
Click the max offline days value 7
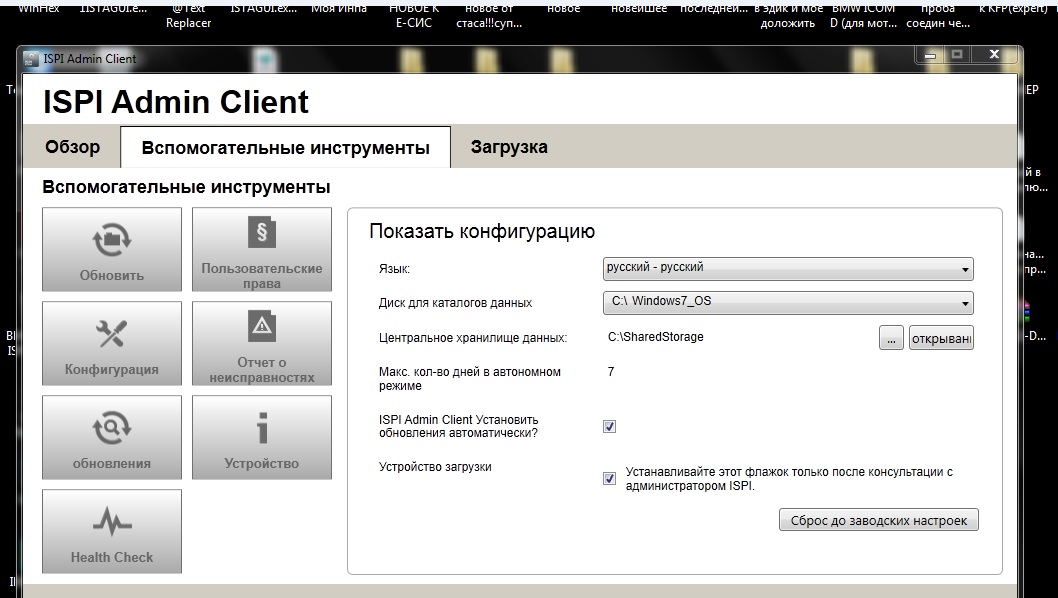[x=611, y=372]
